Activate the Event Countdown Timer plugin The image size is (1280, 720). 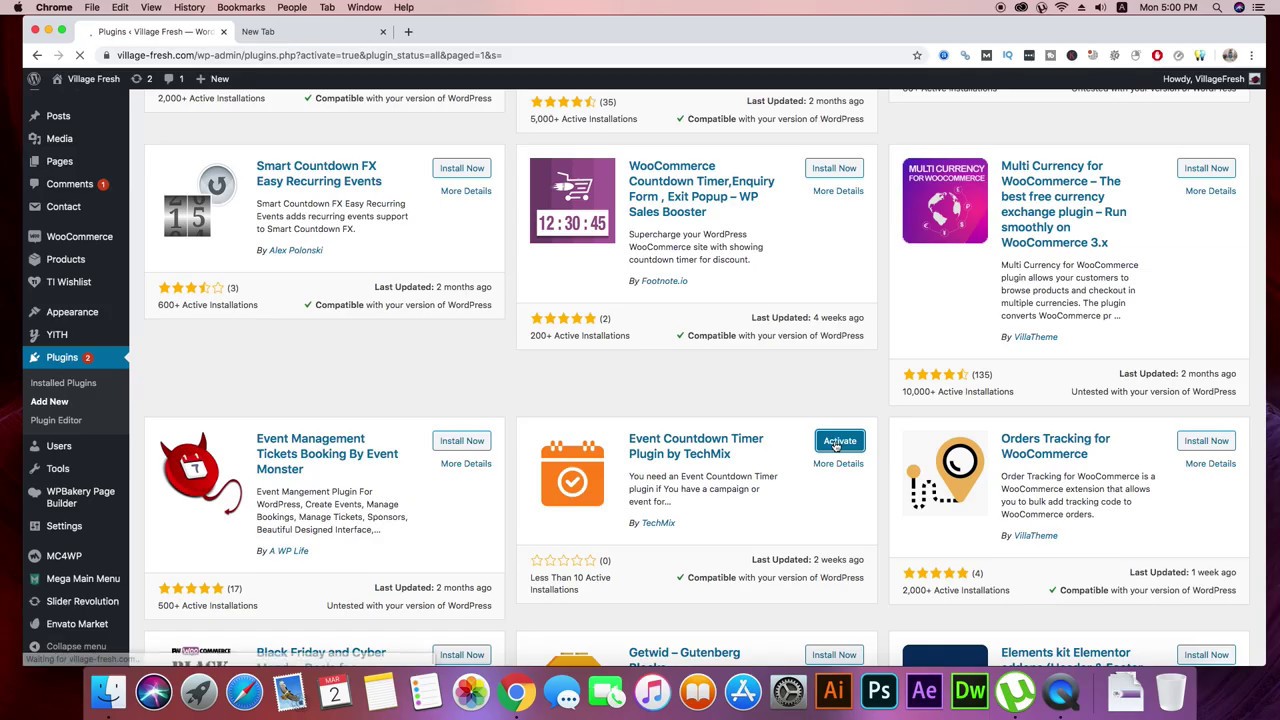click(x=839, y=441)
